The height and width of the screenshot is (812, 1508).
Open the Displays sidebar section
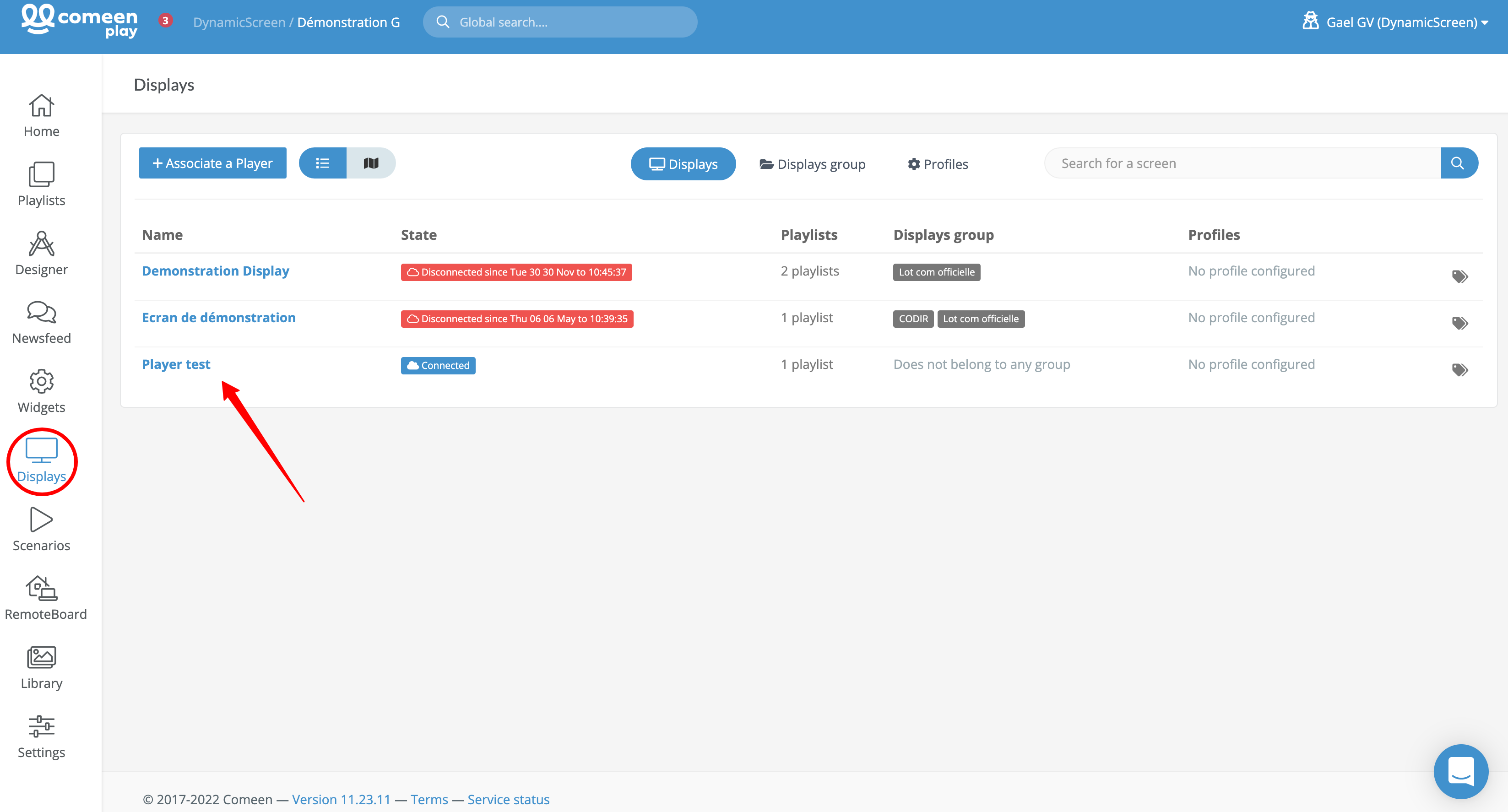41,461
